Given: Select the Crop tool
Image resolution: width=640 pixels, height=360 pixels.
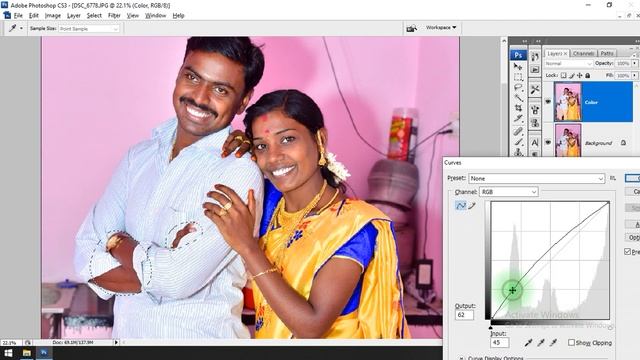Looking at the screenshot, I should point(518,109).
